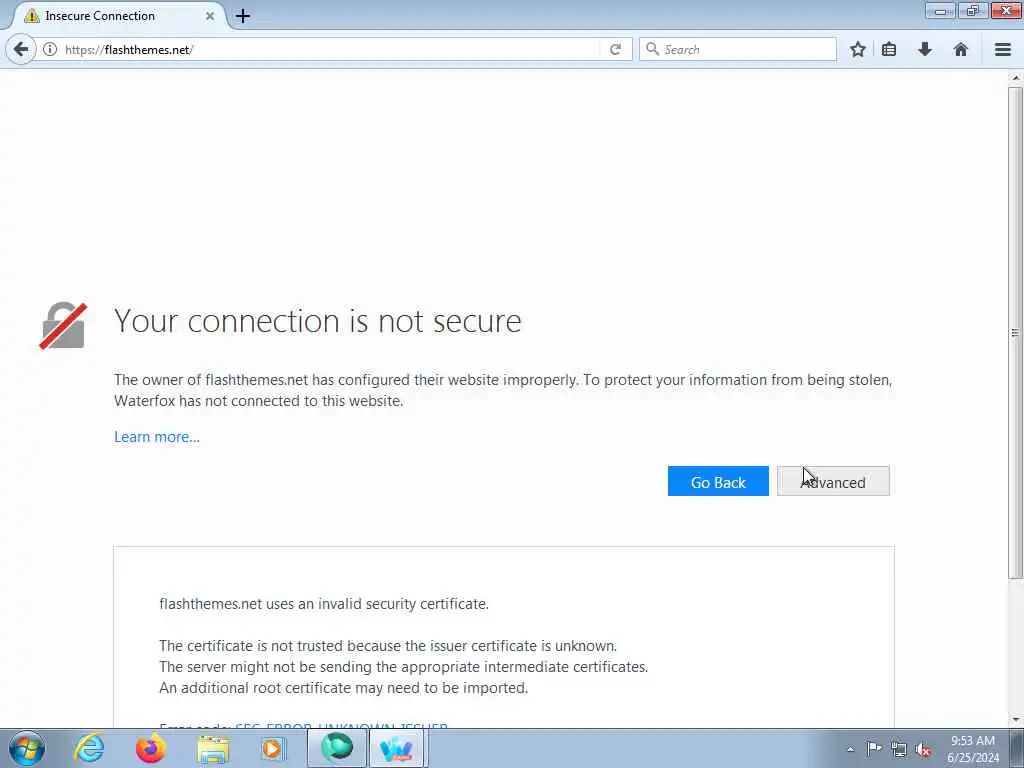
Task: Open network status tray icon
Action: pos(899,749)
